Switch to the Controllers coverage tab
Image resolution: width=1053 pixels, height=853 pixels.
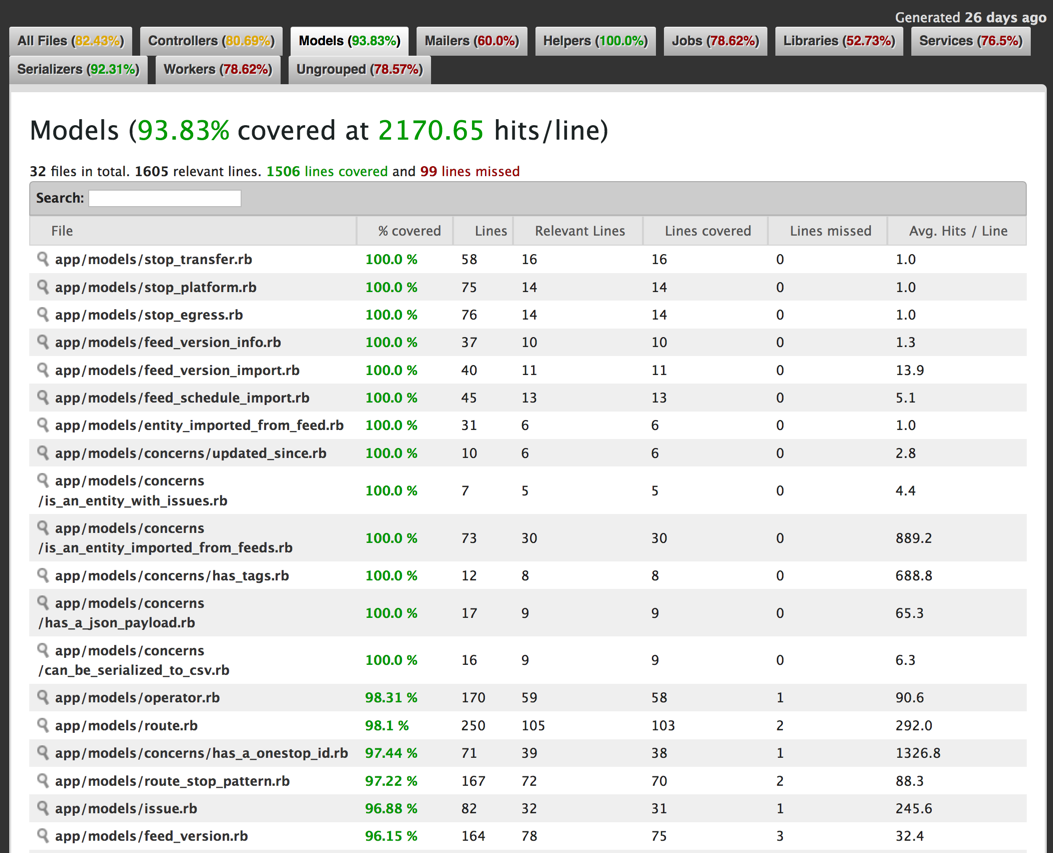[x=210, y=41]
